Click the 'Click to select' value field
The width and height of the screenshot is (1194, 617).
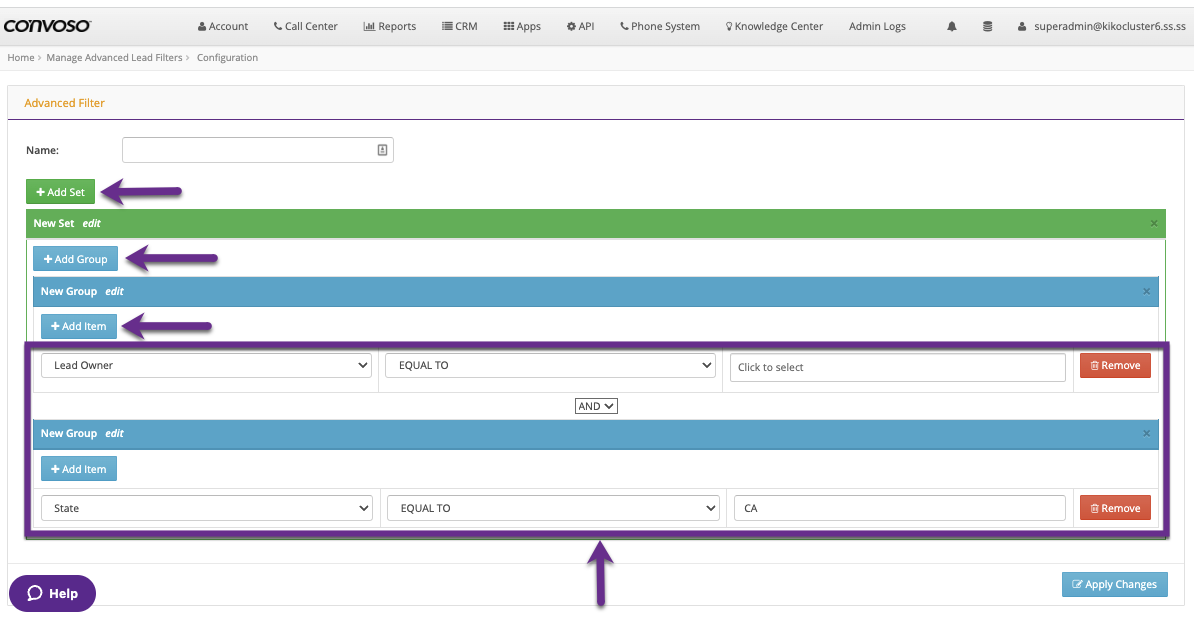click(897, 367)
